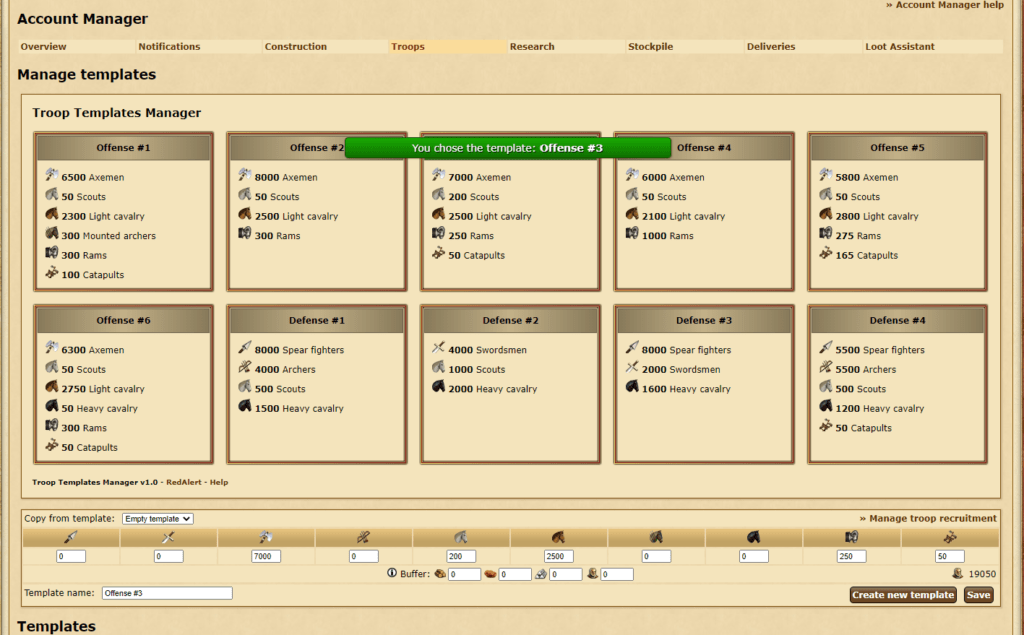1024x635 pixels.
Task: Click the archers icon in Defense #4 card
Action: [x=825, y=366]
